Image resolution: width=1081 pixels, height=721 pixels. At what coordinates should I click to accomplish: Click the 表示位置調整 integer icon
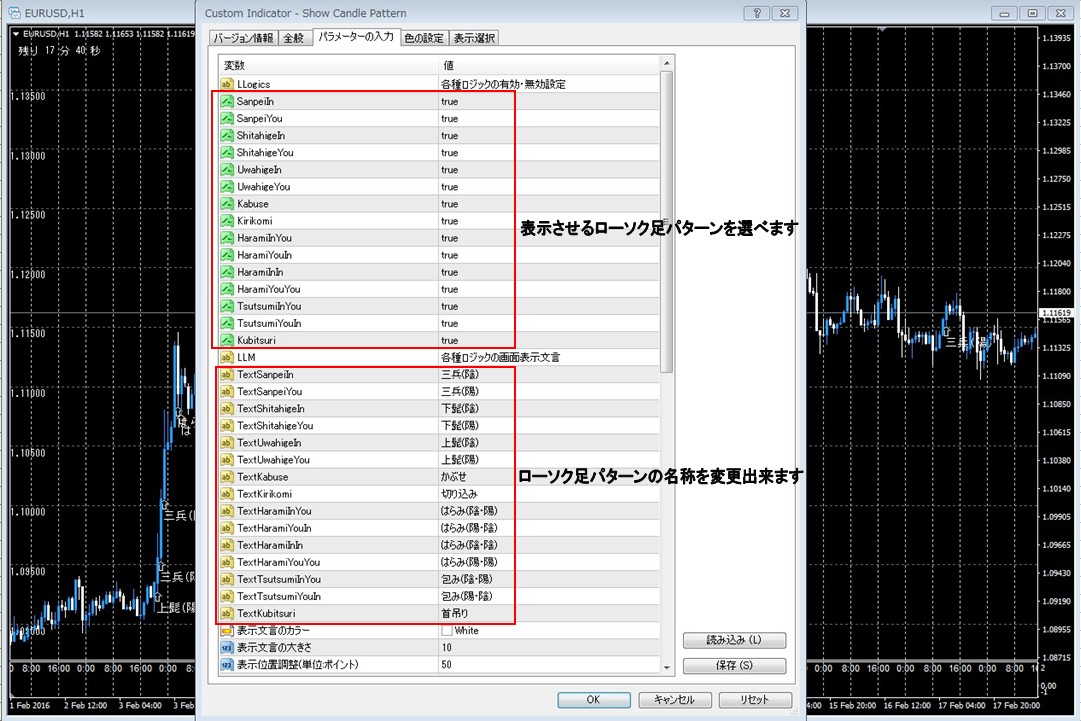tap(227, 664)
